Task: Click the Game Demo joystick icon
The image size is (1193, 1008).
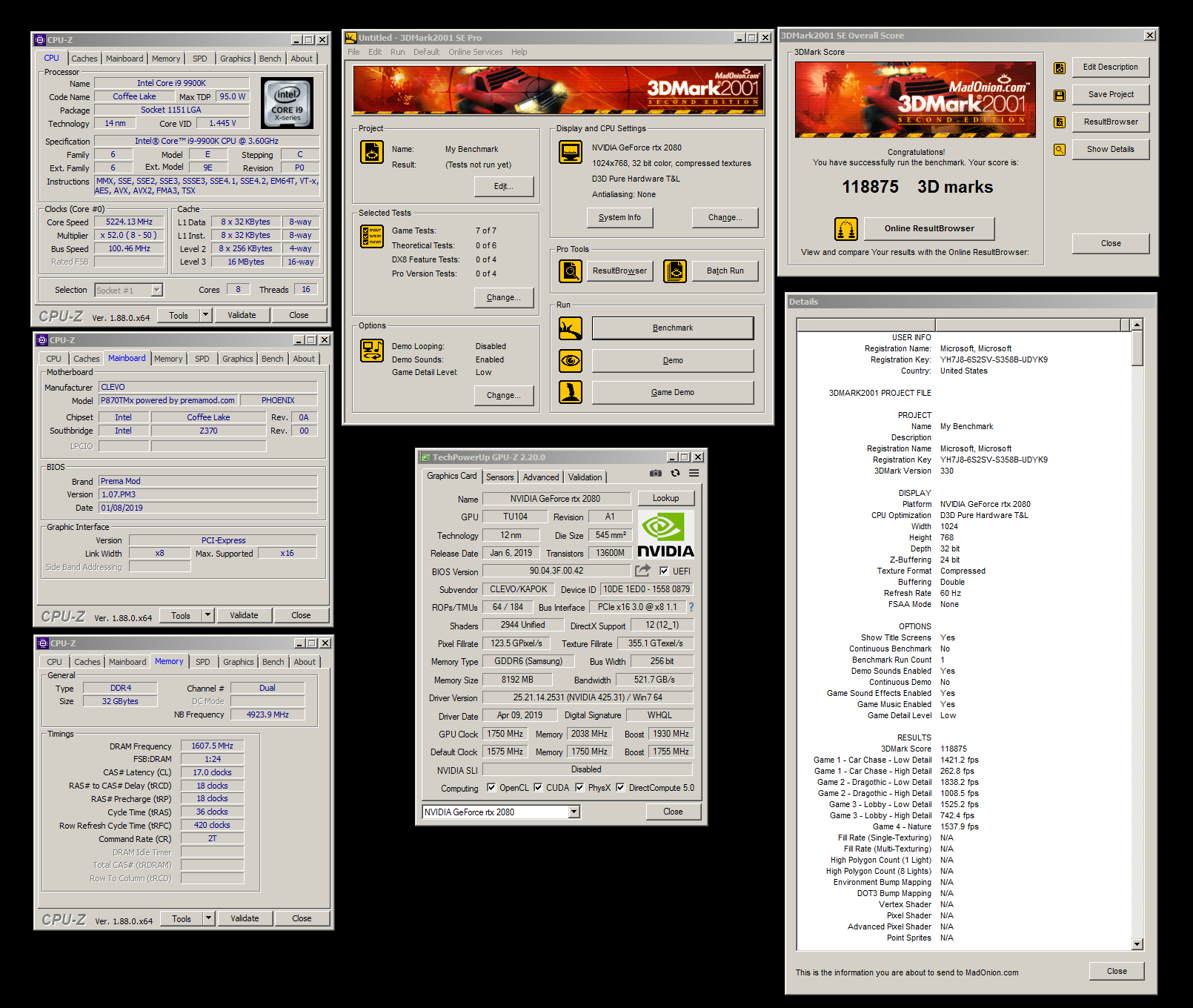Action: coord(571,392)
